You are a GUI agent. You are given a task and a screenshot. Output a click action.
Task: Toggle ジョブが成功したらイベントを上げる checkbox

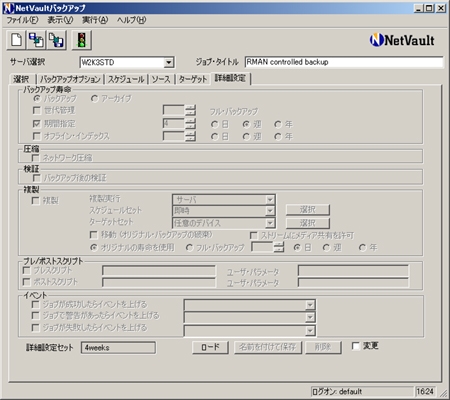(35, 305)
